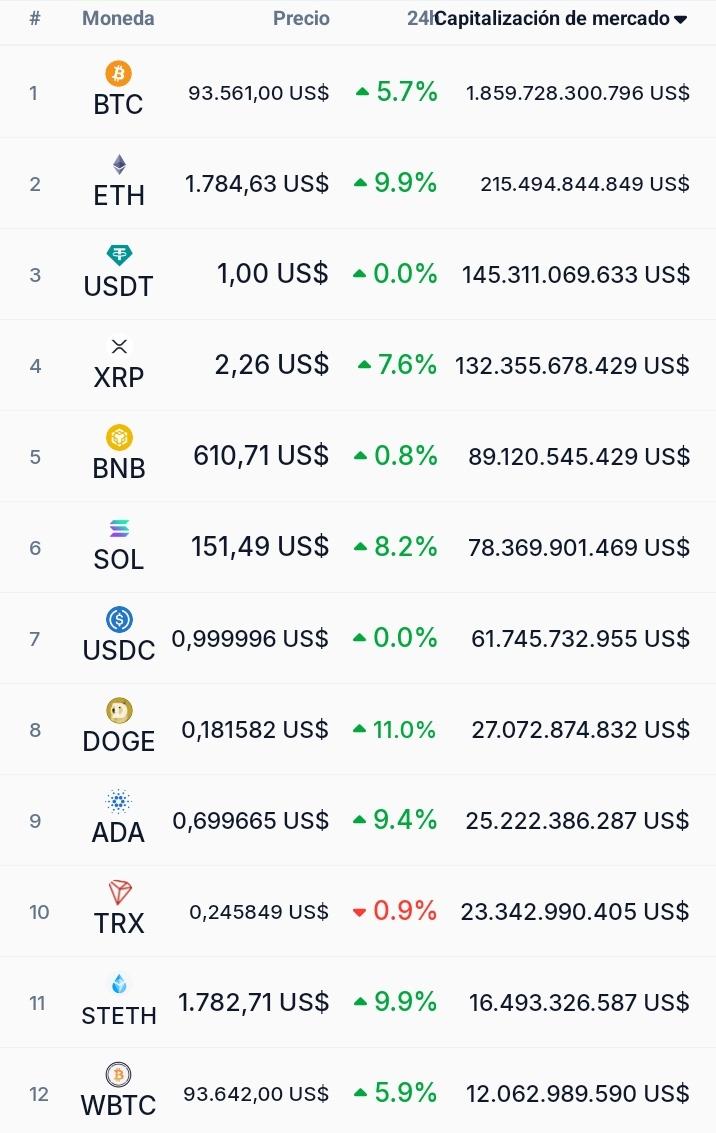This screenshot has height=1133, width=716.
Task: Click the Bitcoin coin icon
Action: pyautogui.click(x=118, y=73)
